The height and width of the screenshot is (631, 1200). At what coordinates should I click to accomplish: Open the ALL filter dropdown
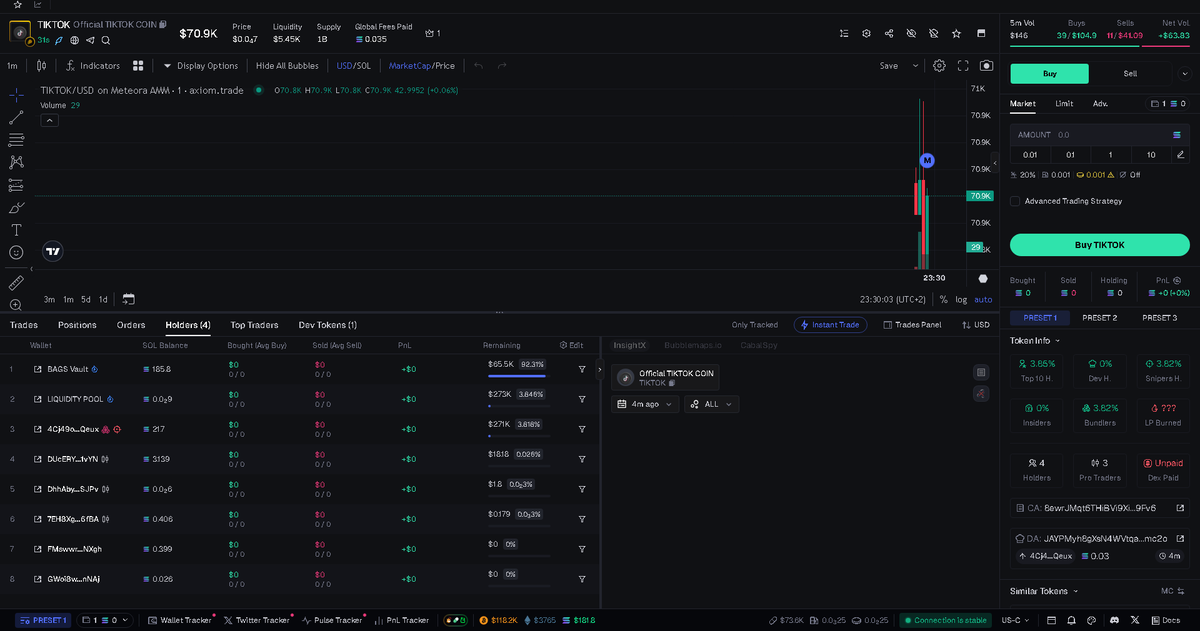click(712, 404)
